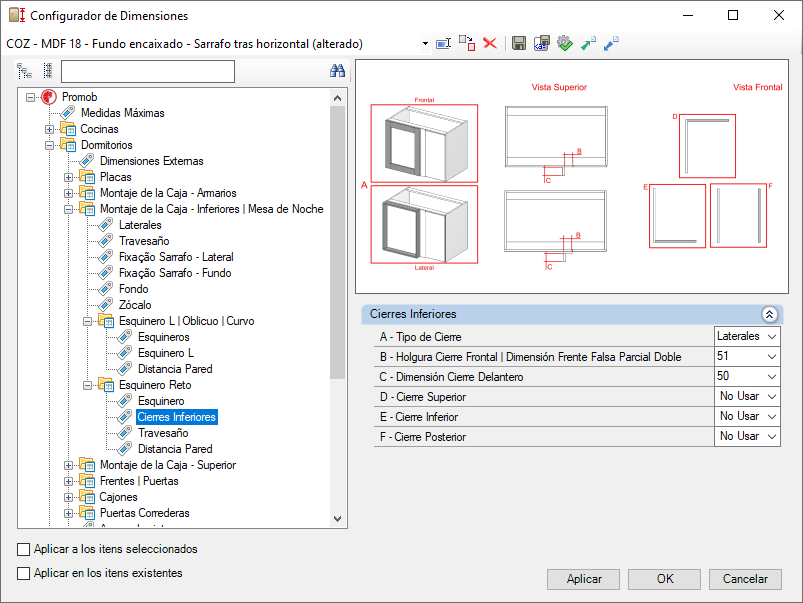The width and height of the screenshot is (803, 603).
Task: Enable Aplicar a los itens seleccionados checkbox
Action: coord(24,549)
